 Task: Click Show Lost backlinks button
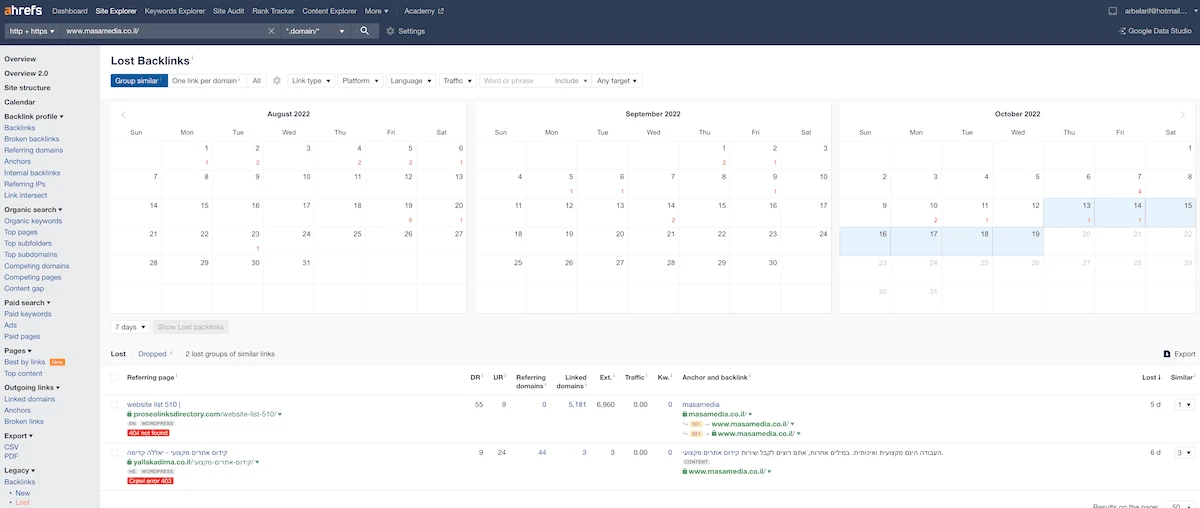click(x=191, y=327)
